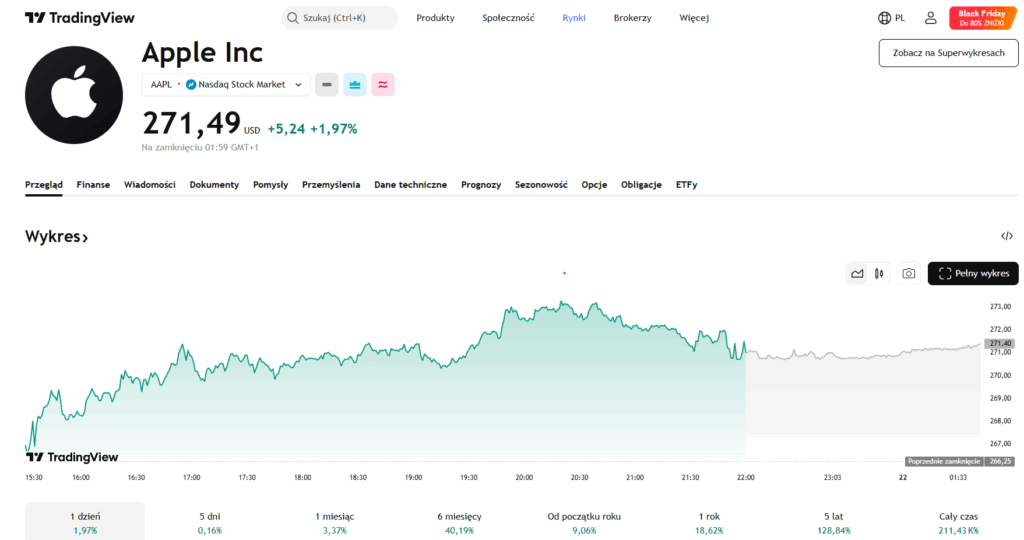Click the Nasdaq Stock Market exchange icon
Viewport: 1024px width, 540px height.
[x=191, y=84]
